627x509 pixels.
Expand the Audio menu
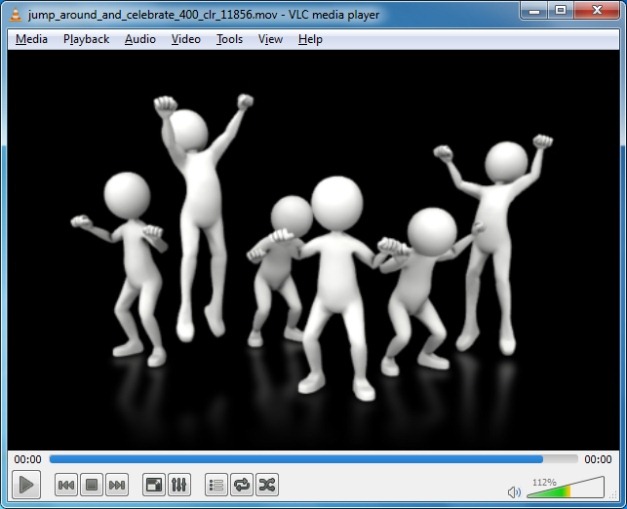pyautogui.click(x=140, y=39)
